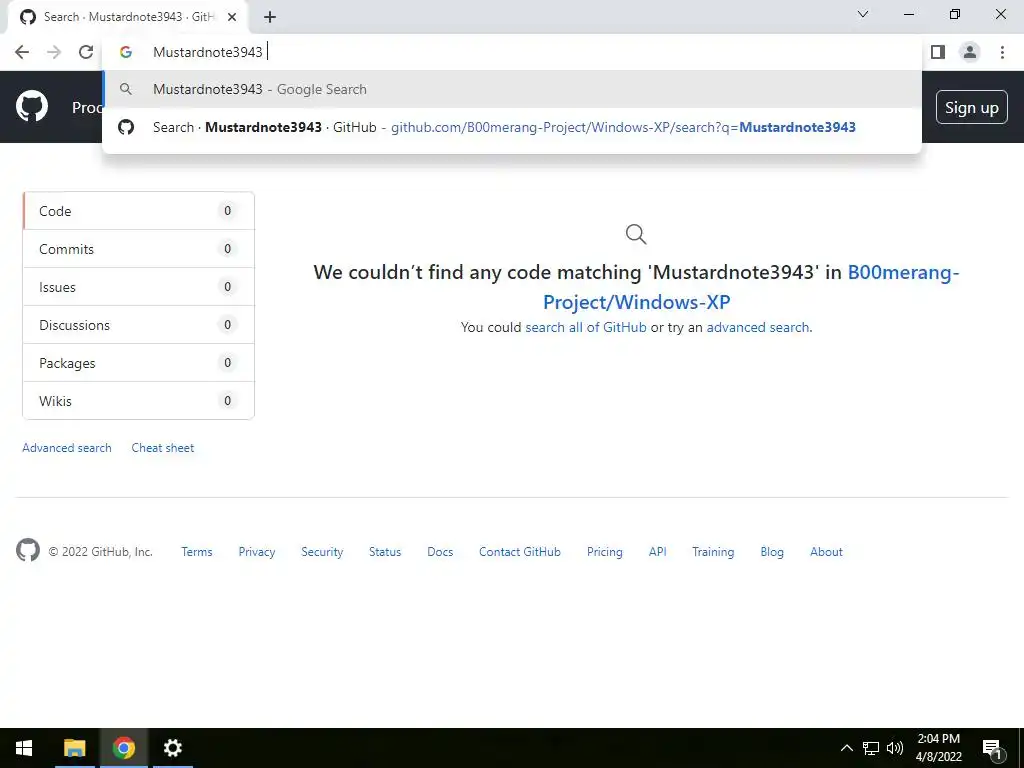The image size is (1024, 768).
Task: Select the Discussions results filter
Action: click(x=138, y=325)
